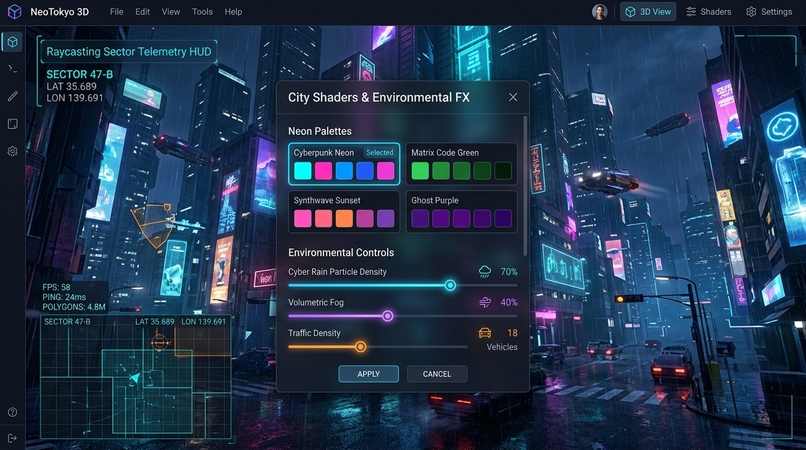Click the NeoTokyo 3D cube logo
The image size is (806, 450).
click(x=14, y=11)
